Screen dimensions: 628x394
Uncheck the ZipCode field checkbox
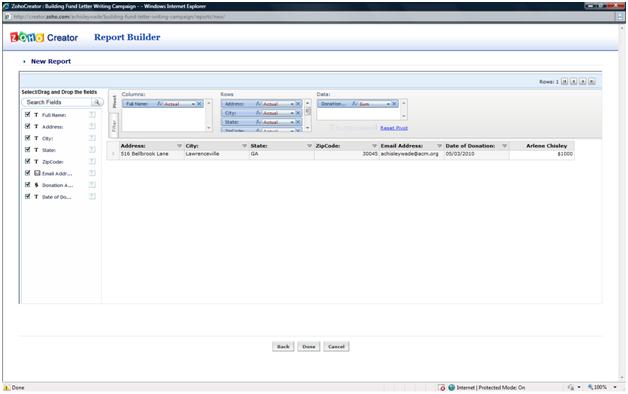28,161
